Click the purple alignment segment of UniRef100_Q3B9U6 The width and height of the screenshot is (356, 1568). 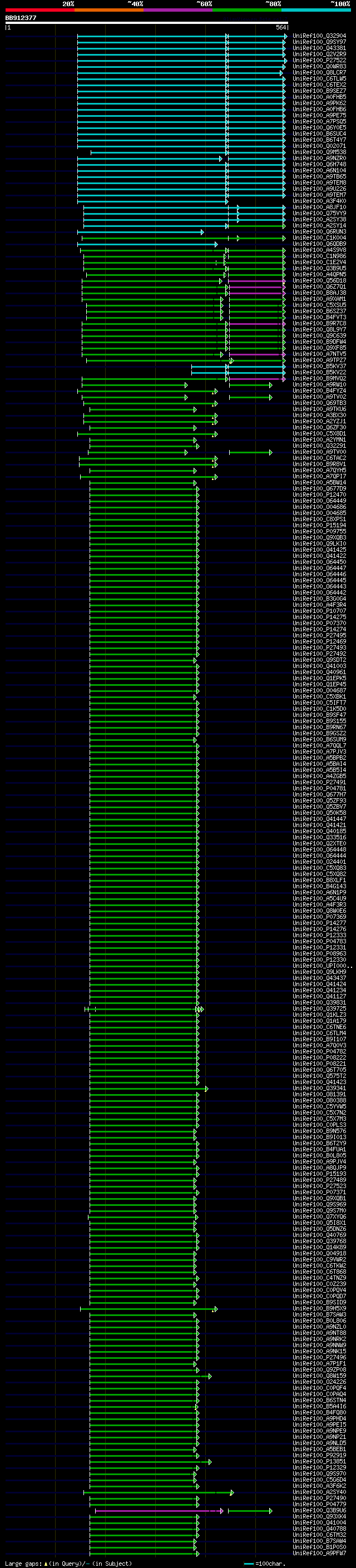(x=159, y=1511)
